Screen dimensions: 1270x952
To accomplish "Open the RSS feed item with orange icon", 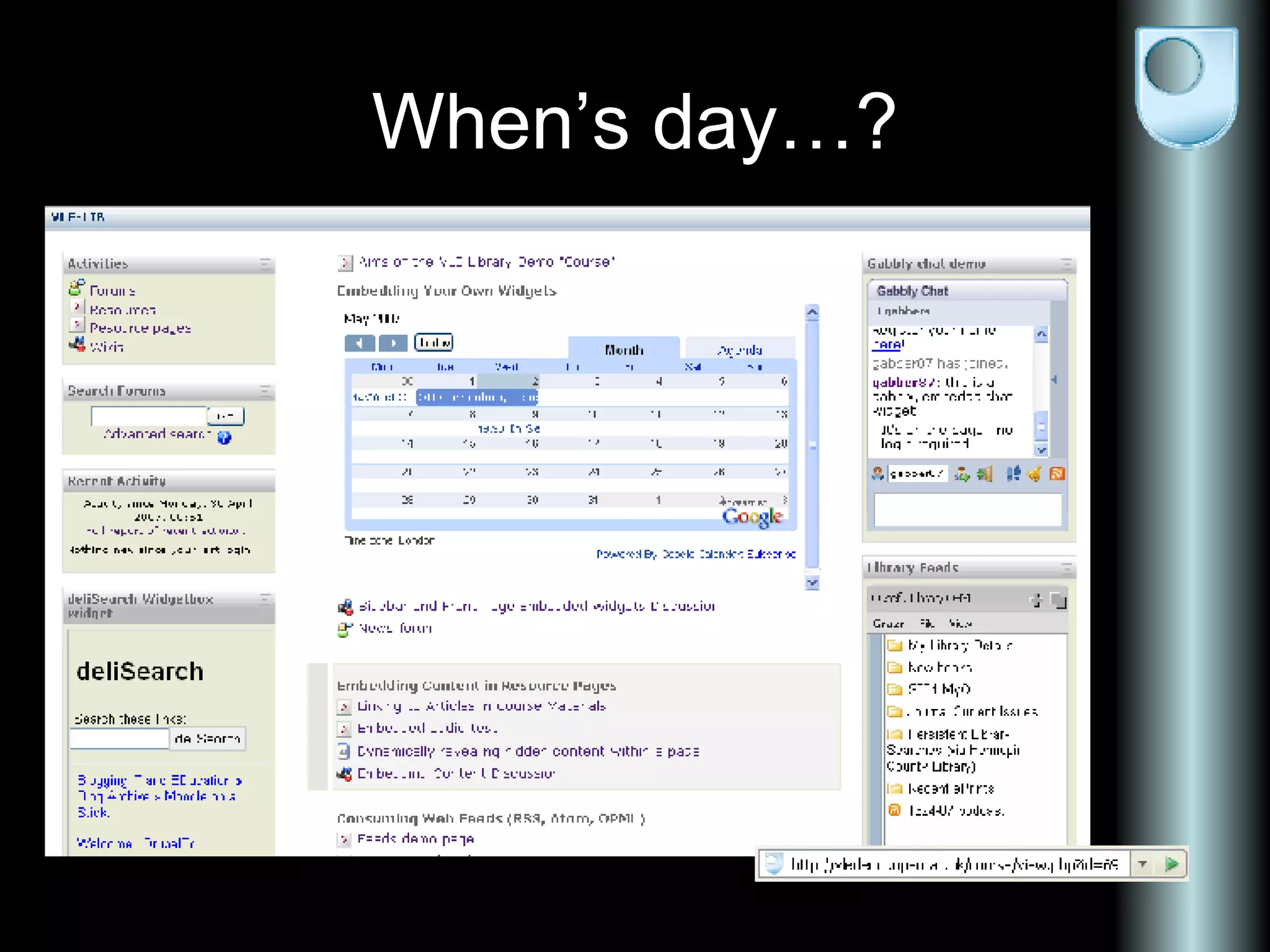I will 955,810.
